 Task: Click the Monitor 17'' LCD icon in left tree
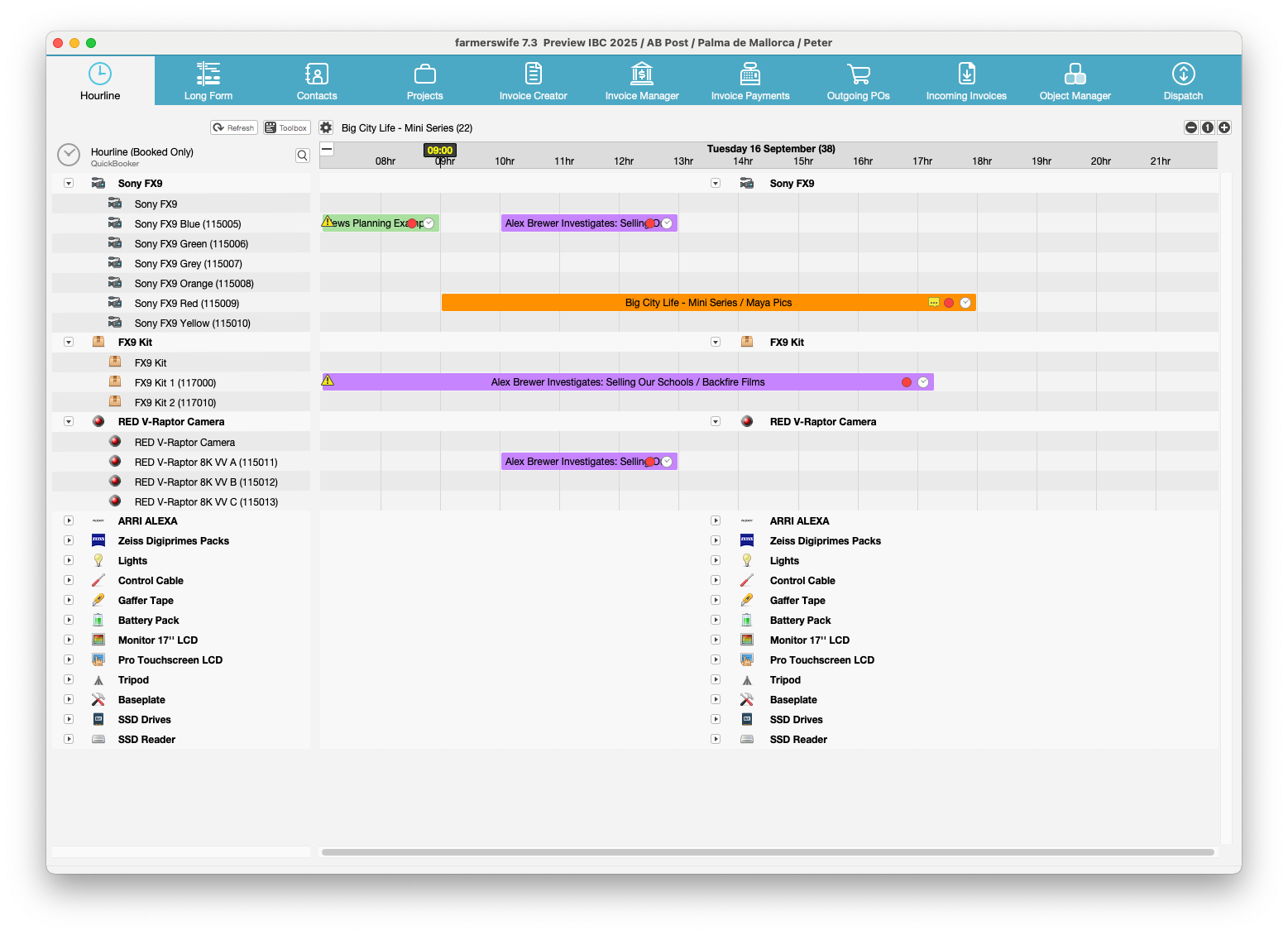pos(98,640)
